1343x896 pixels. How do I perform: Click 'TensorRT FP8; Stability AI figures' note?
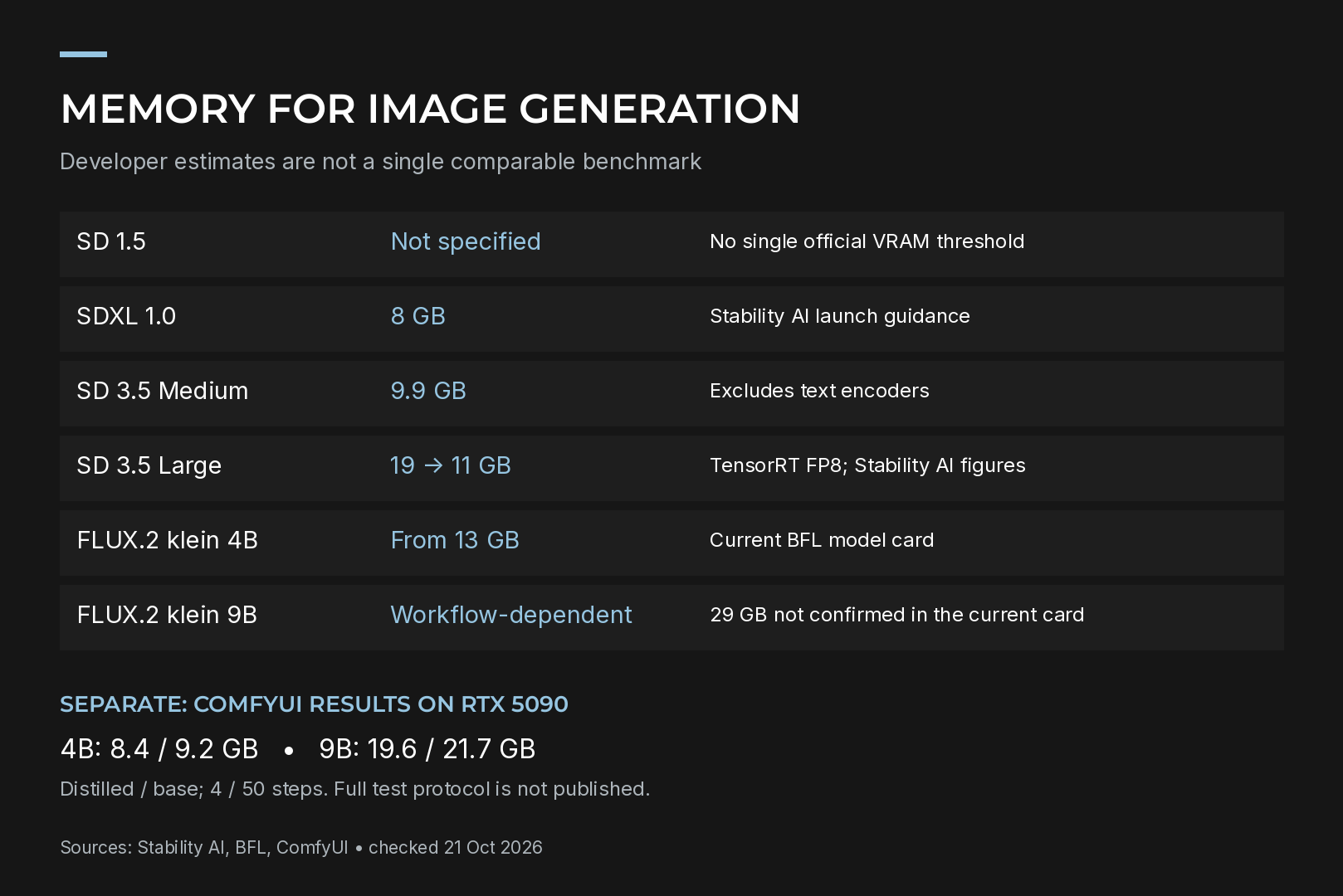point(867,465)
